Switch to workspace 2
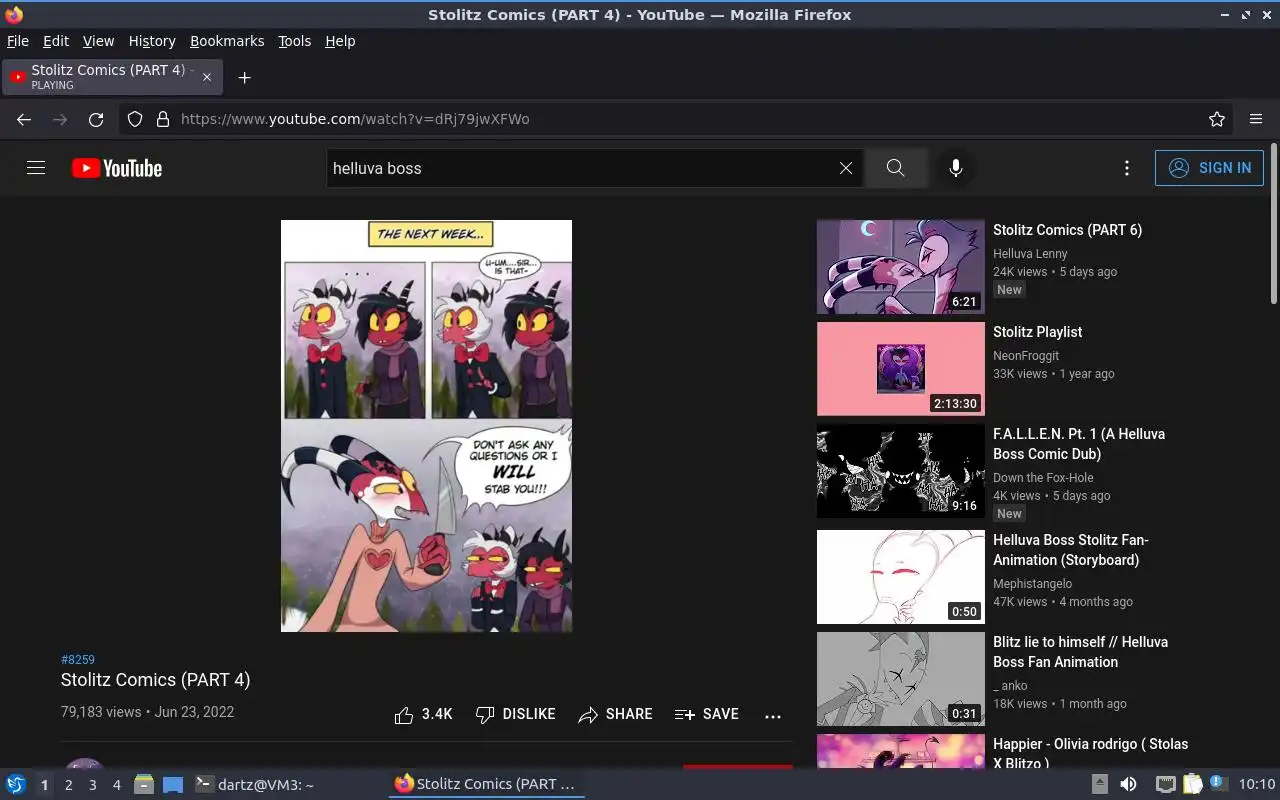 click(x=68, y=785)
